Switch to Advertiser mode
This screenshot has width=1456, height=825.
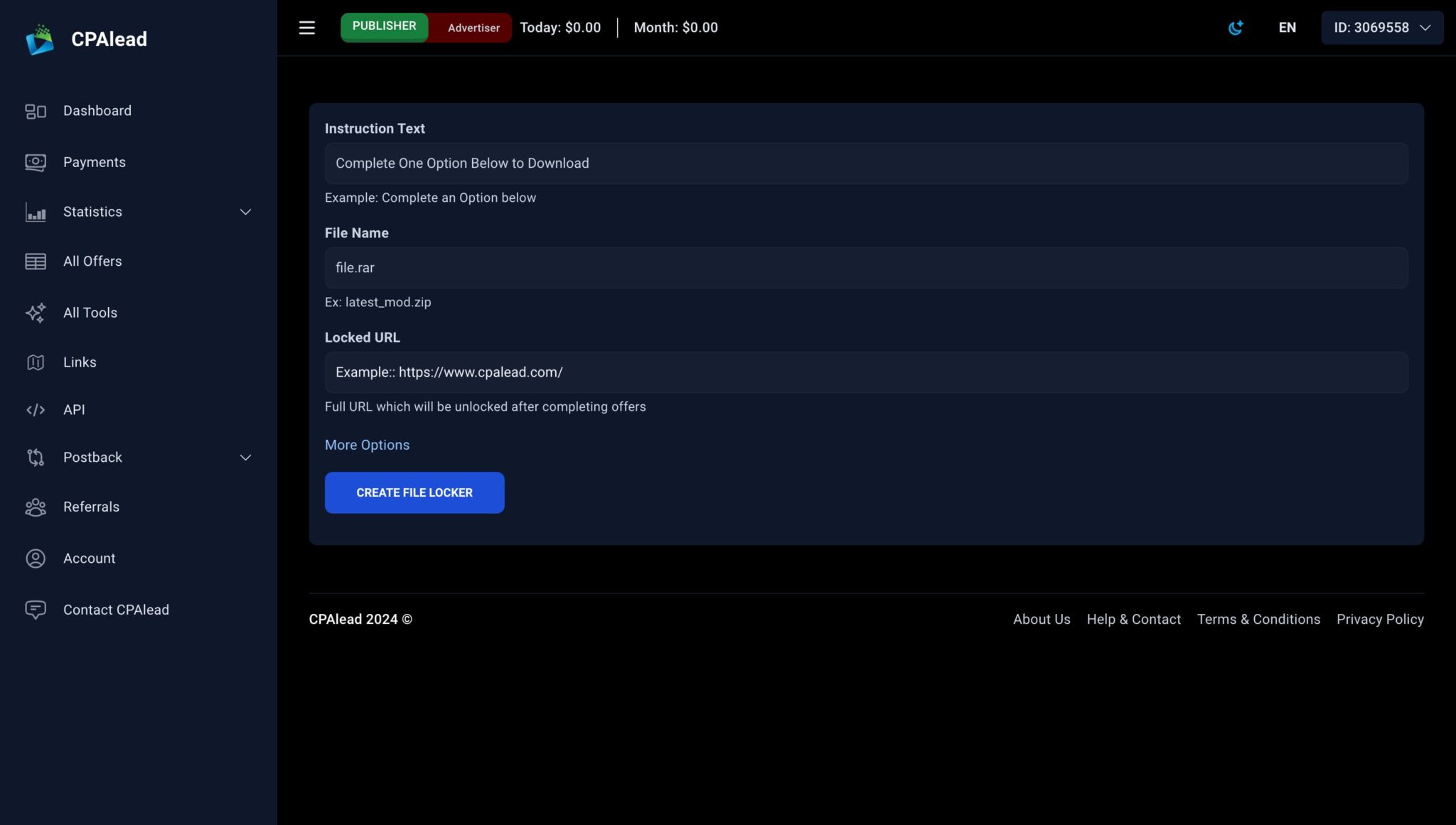[473, 28]
